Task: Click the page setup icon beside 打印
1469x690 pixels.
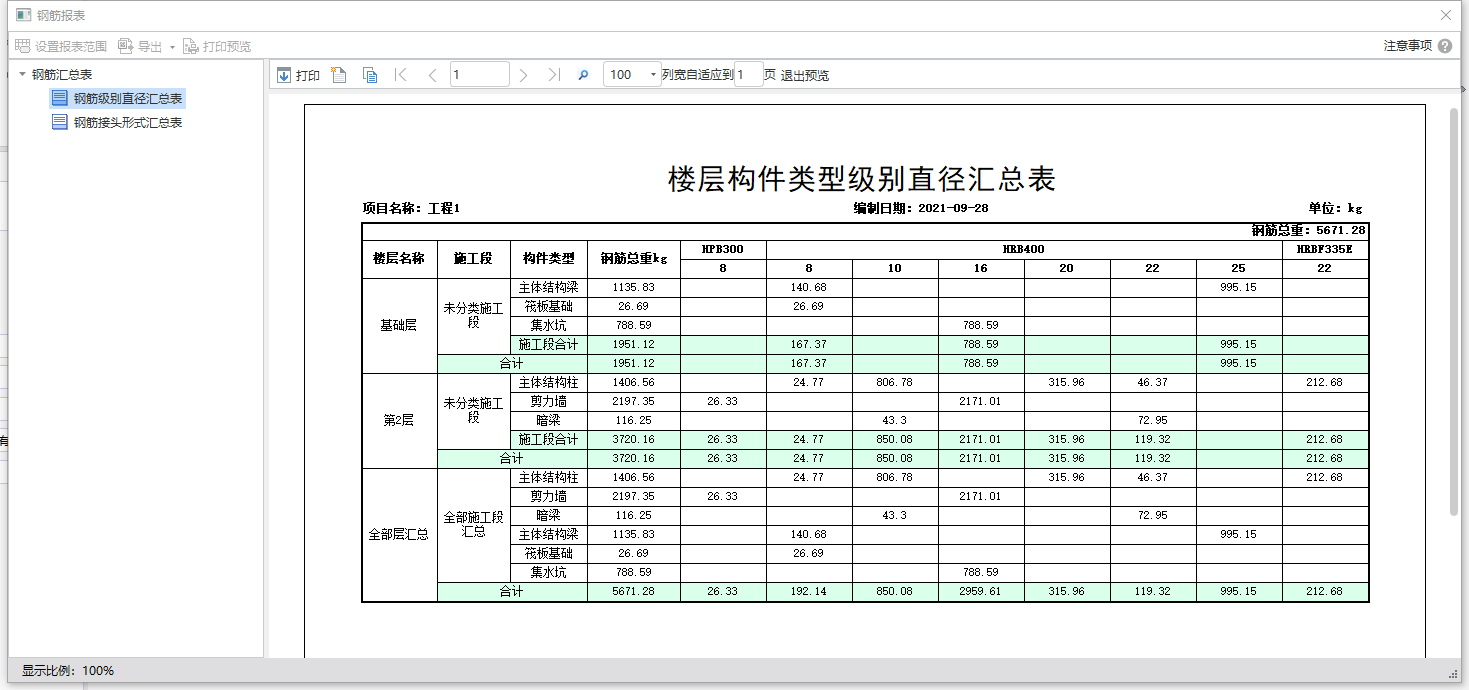Action: tap(339, 75)
